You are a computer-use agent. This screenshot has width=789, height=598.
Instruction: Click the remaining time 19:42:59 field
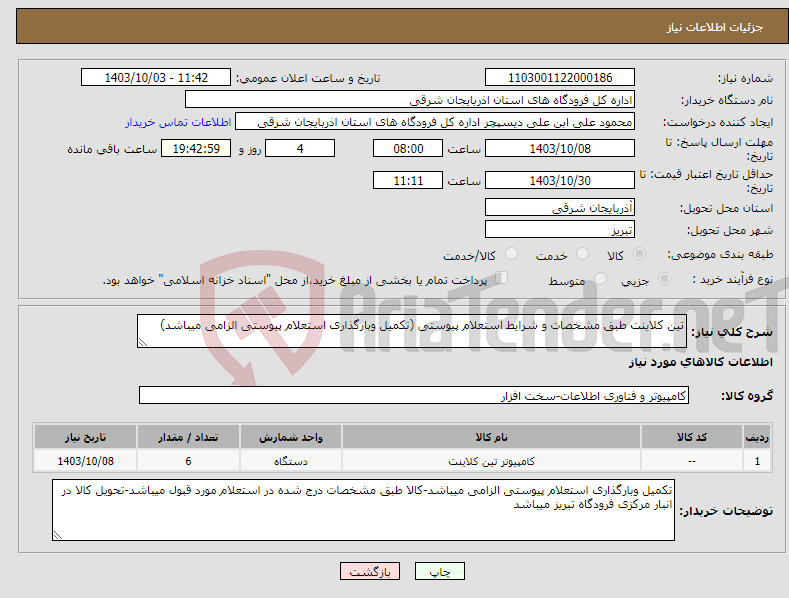[196, 148]
